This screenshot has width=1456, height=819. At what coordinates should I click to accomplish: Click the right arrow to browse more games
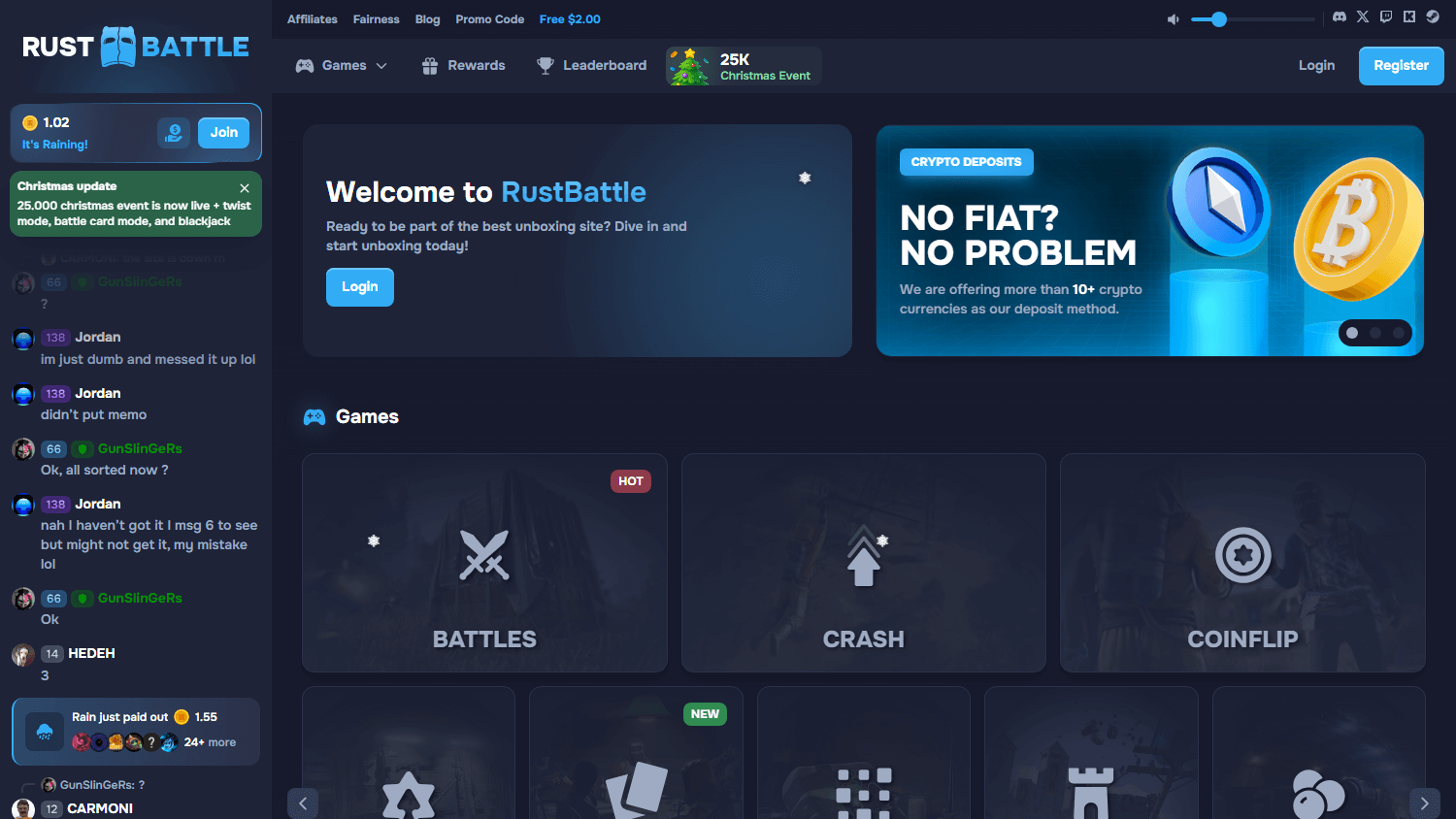tap(1425, 803)
